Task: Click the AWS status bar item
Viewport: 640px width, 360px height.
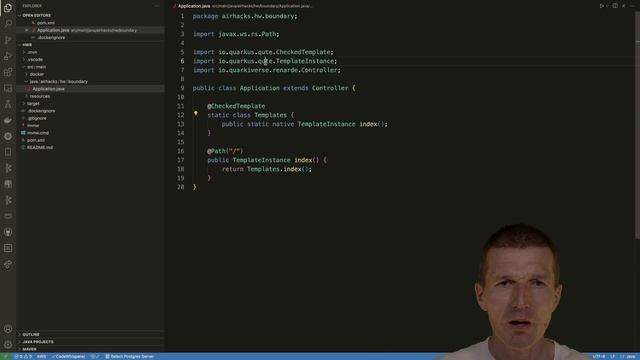Action: tap(42, 356)
